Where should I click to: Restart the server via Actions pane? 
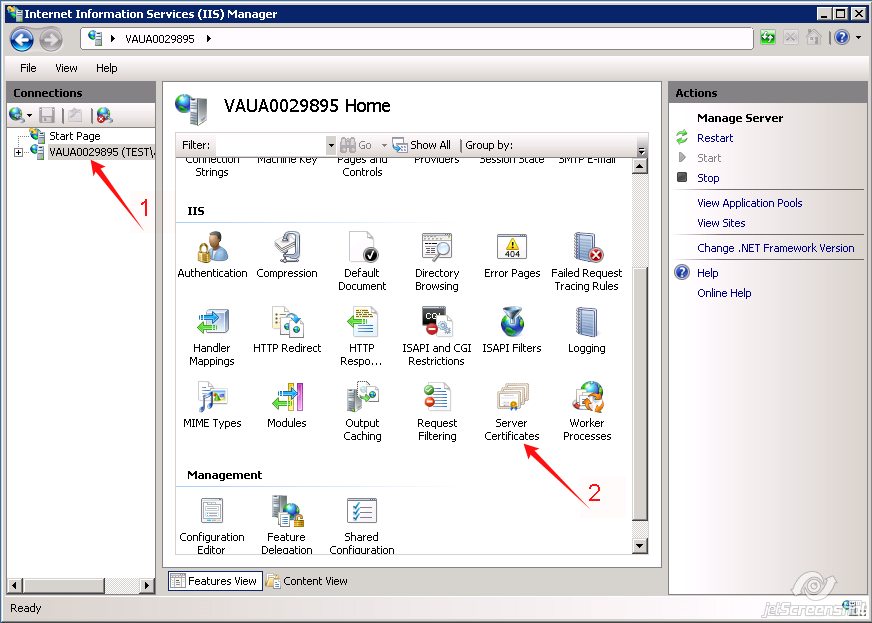click(x=715, y=138)
